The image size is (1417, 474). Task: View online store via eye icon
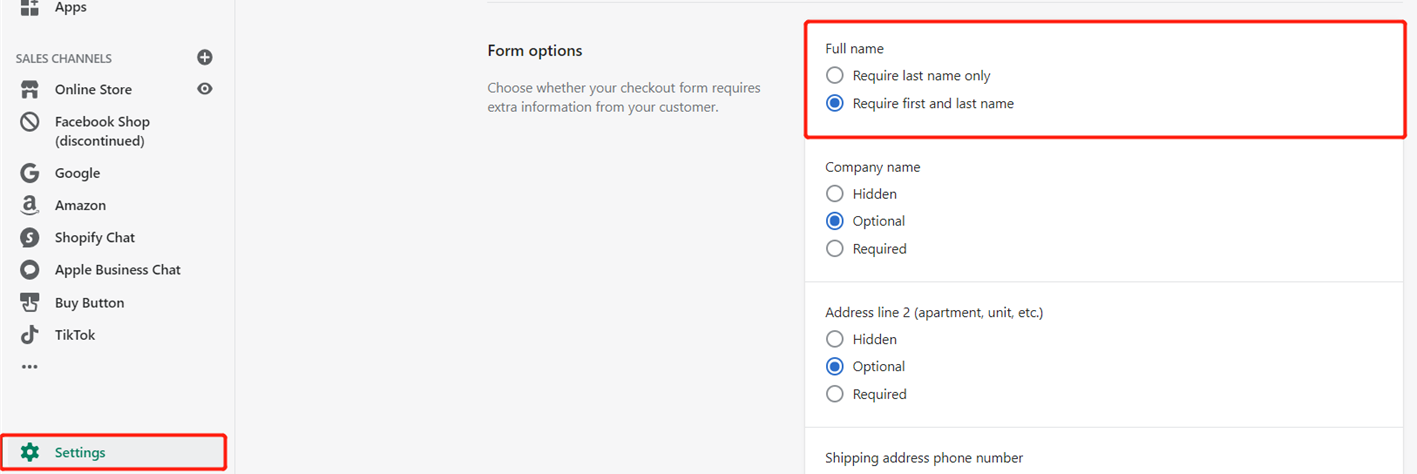click(205, 89)
